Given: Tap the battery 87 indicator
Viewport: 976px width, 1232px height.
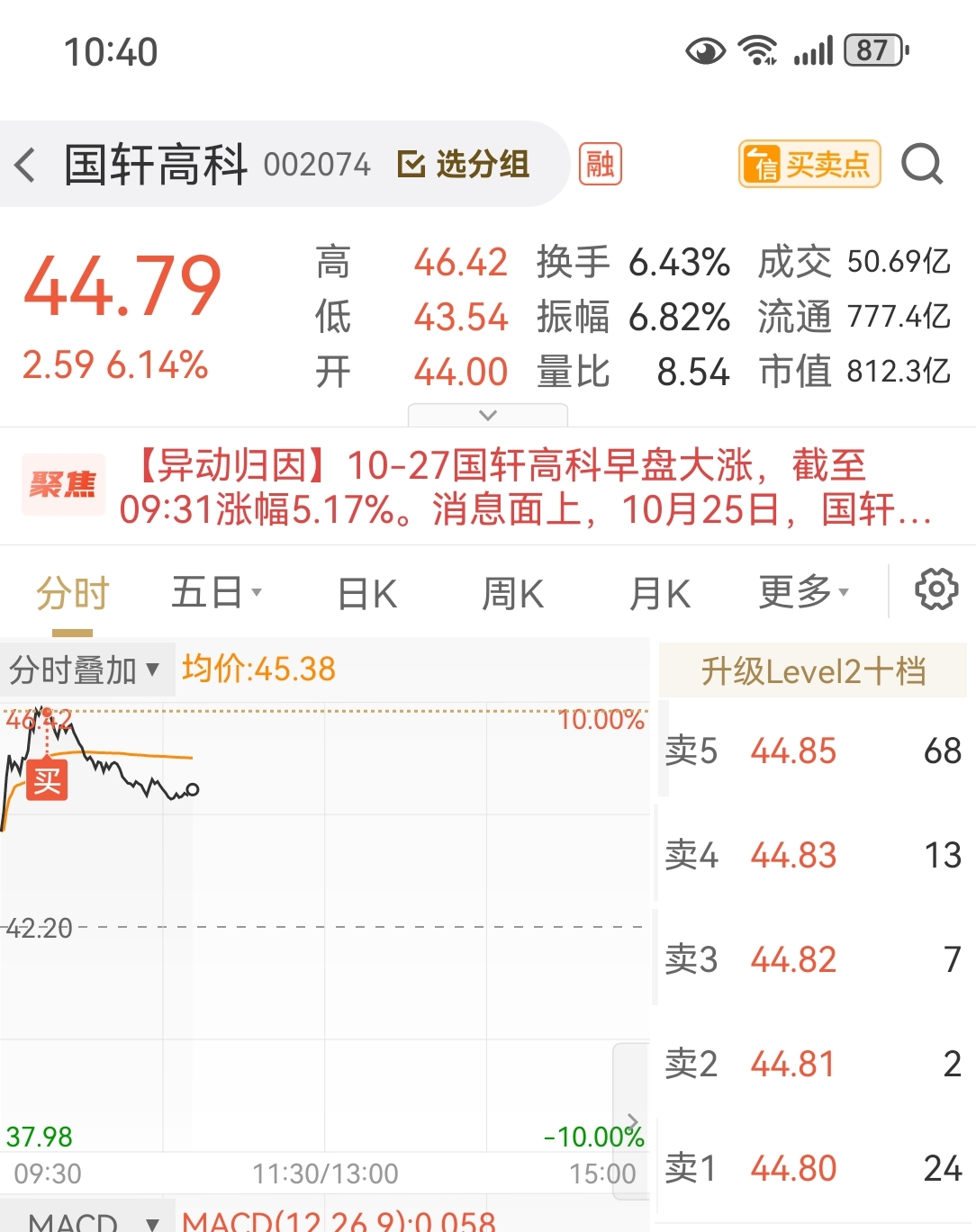Looking at the screenshot, I should [x=876, y=50].
